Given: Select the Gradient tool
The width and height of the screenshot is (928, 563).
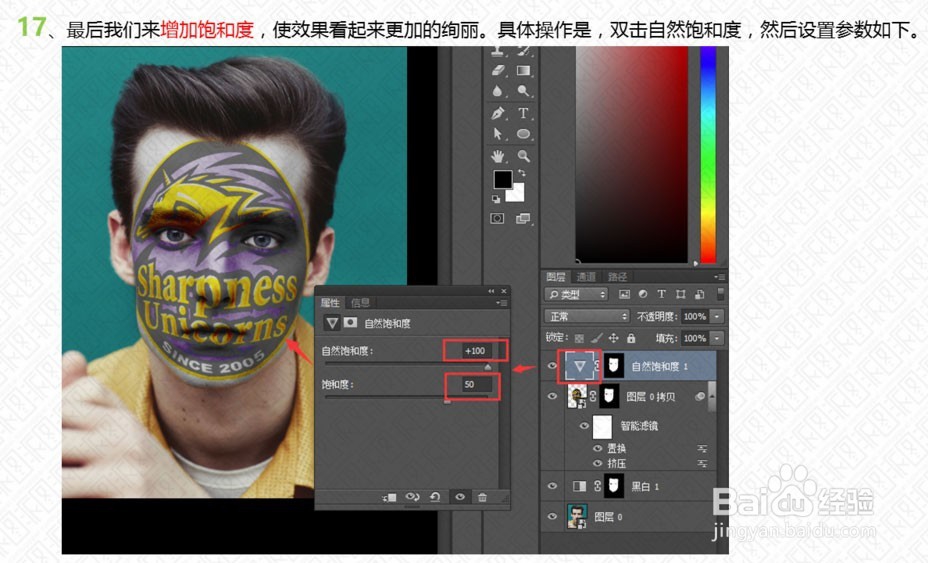Looking at the screenshot, I should pyautogui.click(x=523, y=70).
